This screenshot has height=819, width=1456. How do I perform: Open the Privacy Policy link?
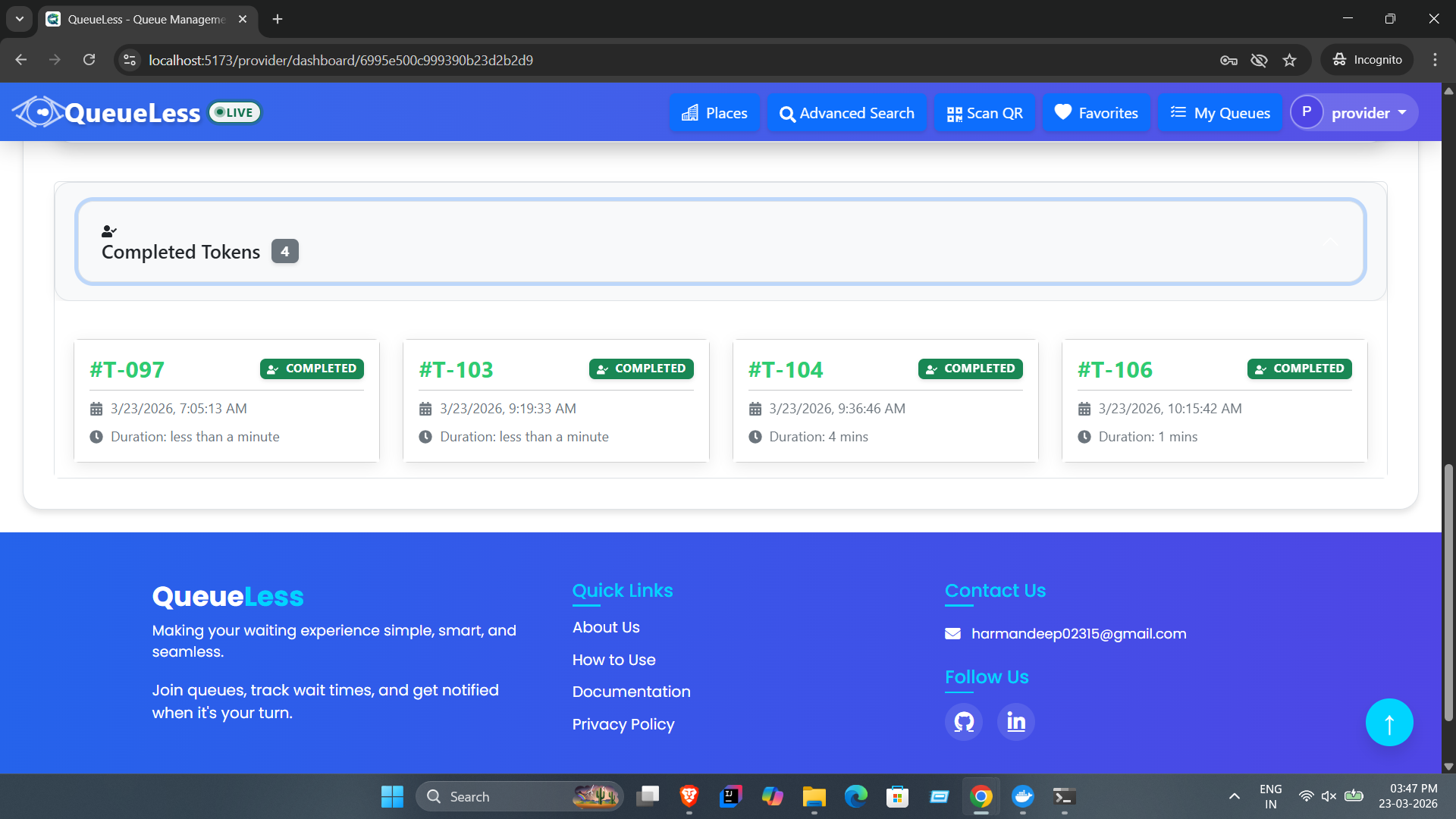click(623, 724)
